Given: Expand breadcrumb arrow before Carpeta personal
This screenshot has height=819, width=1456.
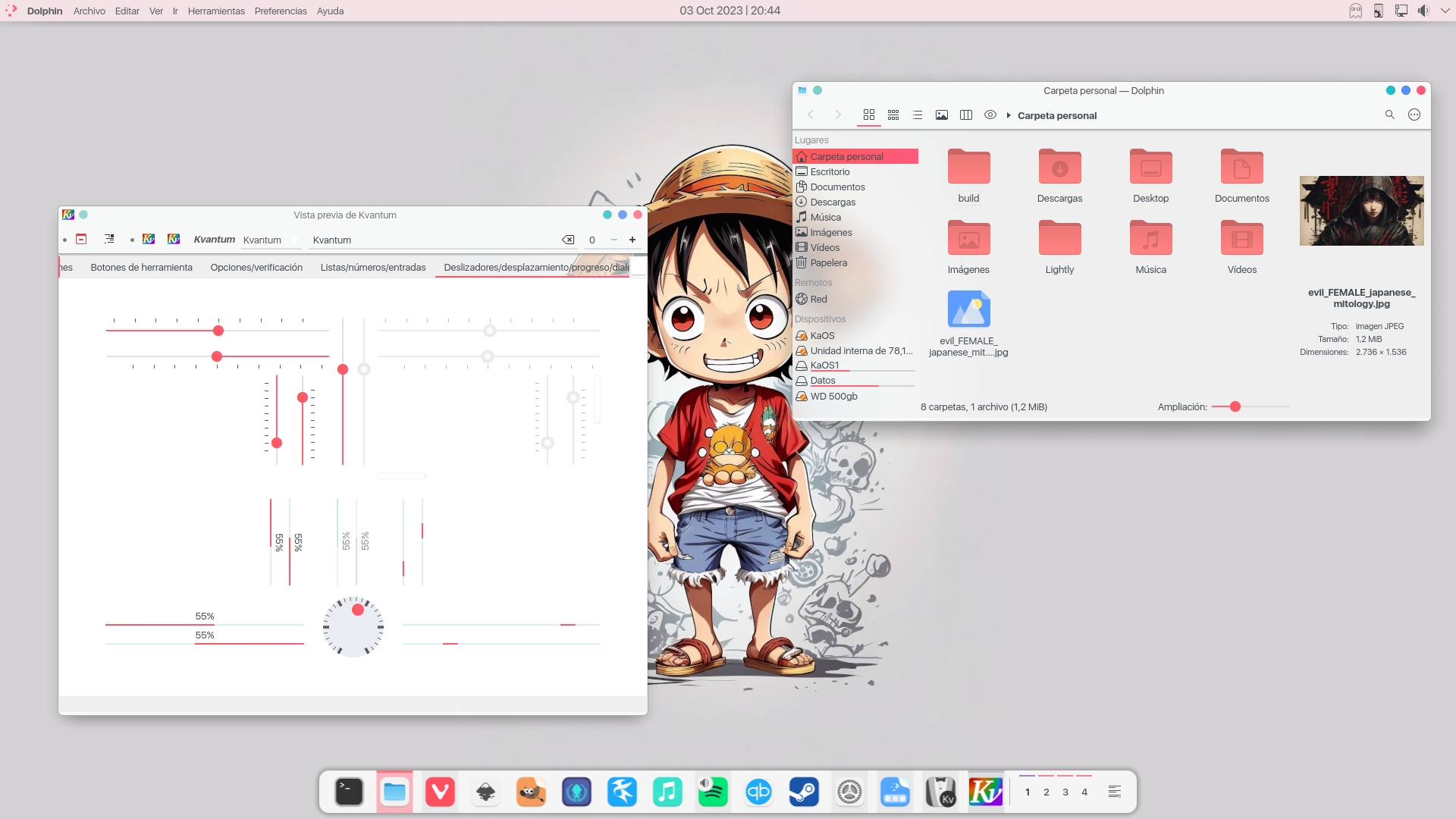Looking at the screenshot, I should point(1009,115).
